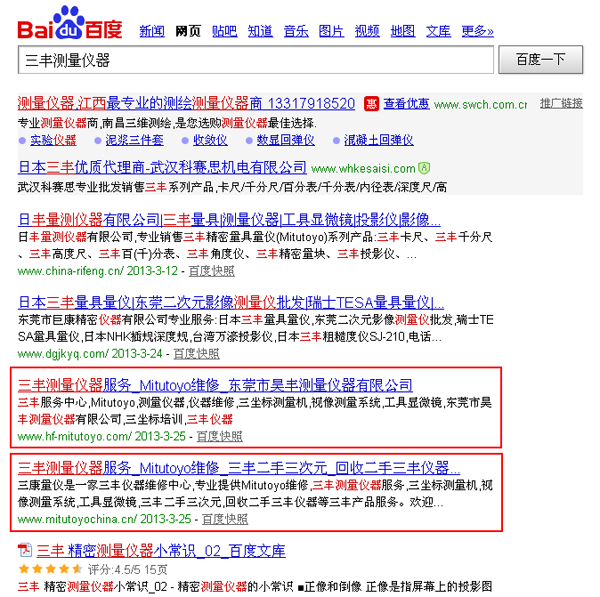Select the 地图 tab
The image size is (600, 597).
point(403,31)
